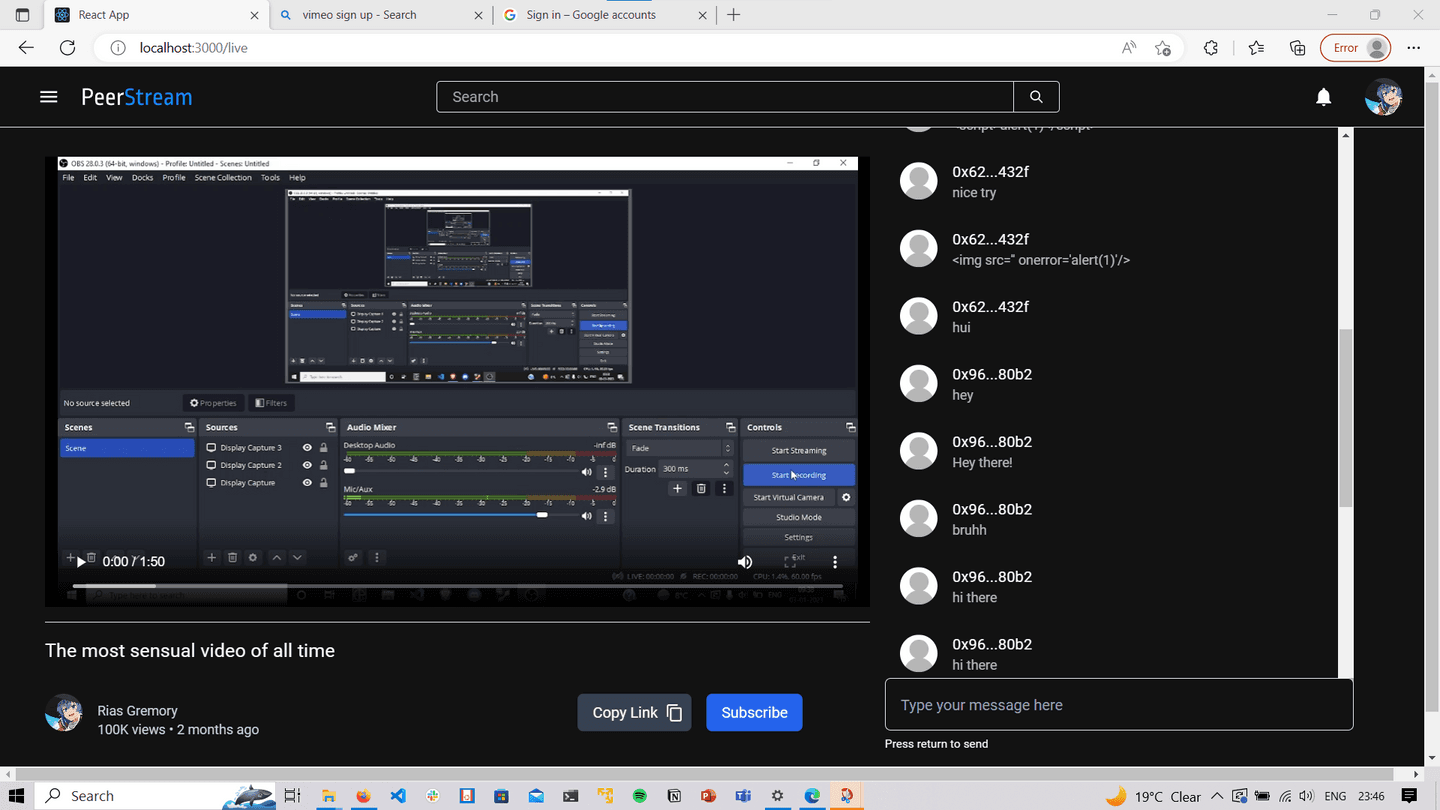Refresh the page
This screenshot has width=1440, height=810.
[67, 48]
